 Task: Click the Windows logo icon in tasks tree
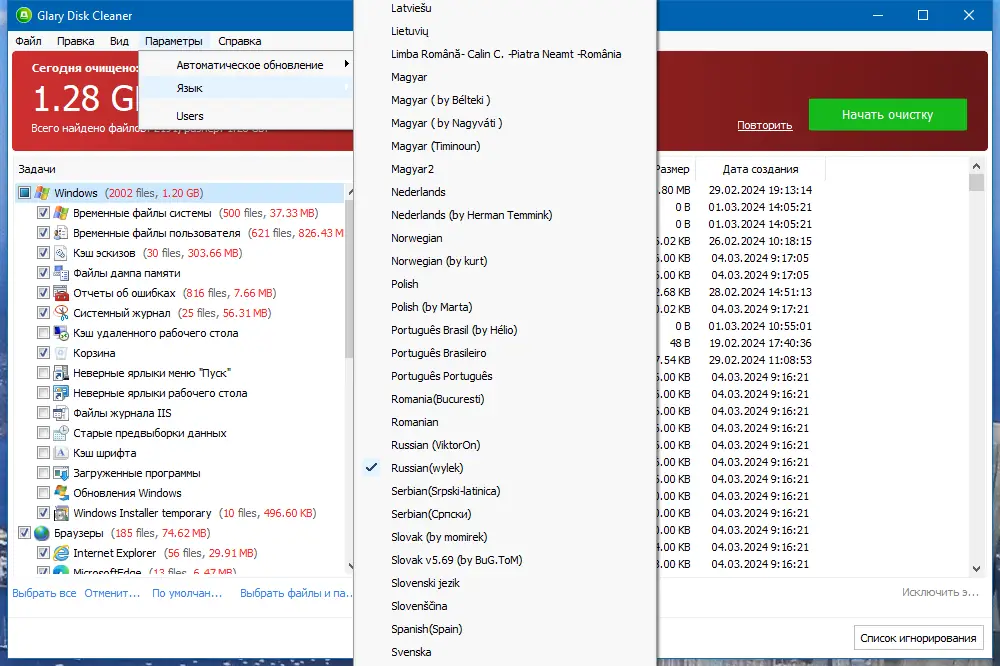[42, 193]
